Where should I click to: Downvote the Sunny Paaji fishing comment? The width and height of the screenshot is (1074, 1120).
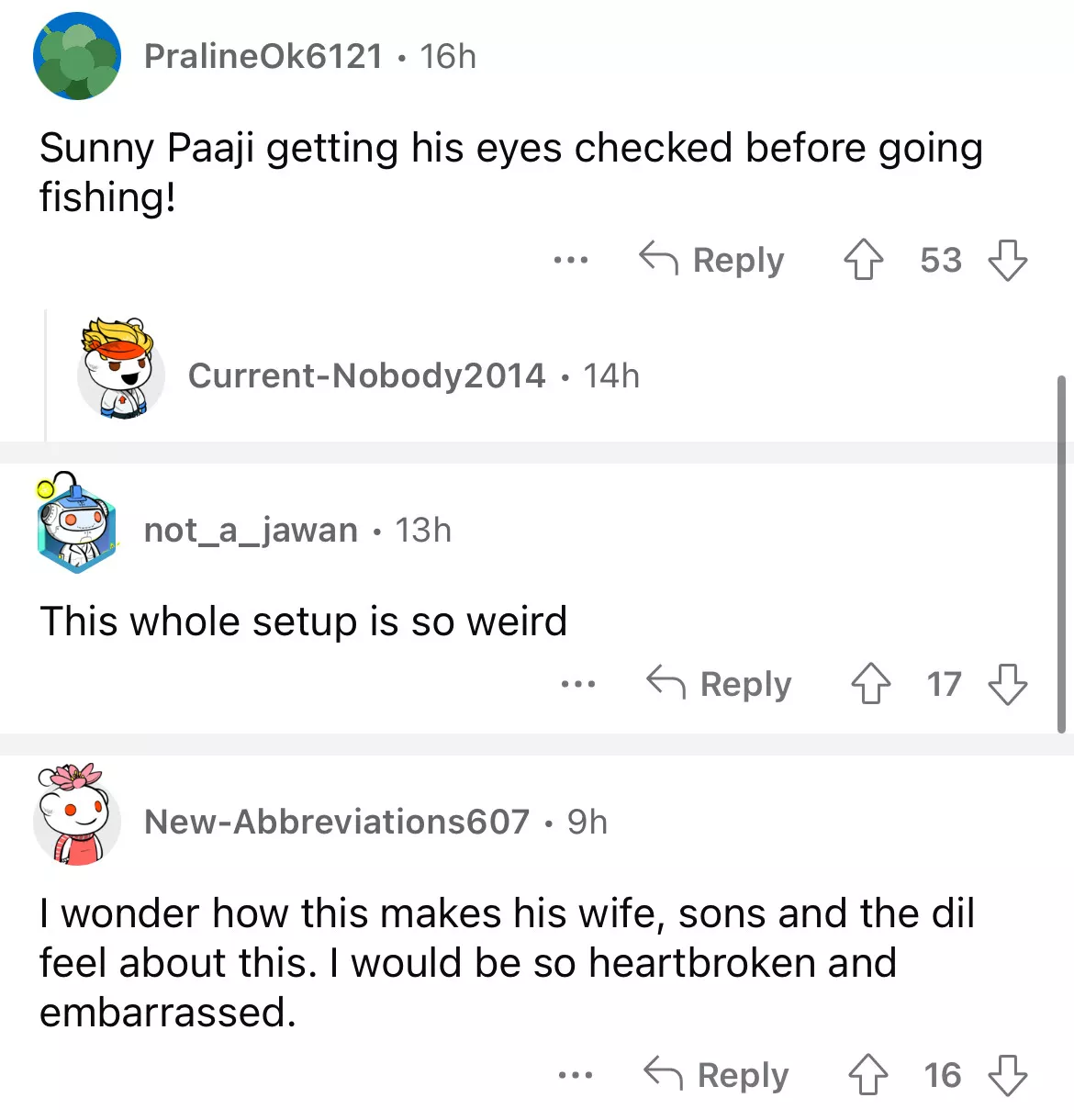1007,260
